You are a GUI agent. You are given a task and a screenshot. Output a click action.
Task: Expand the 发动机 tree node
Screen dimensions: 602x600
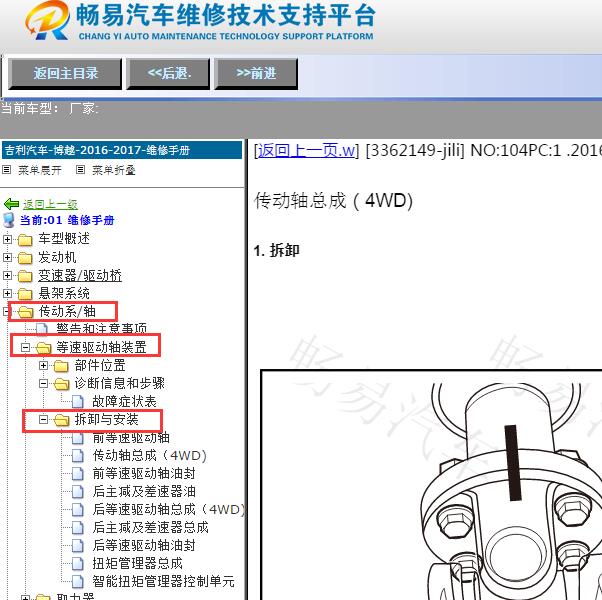[x=7, y=257]
